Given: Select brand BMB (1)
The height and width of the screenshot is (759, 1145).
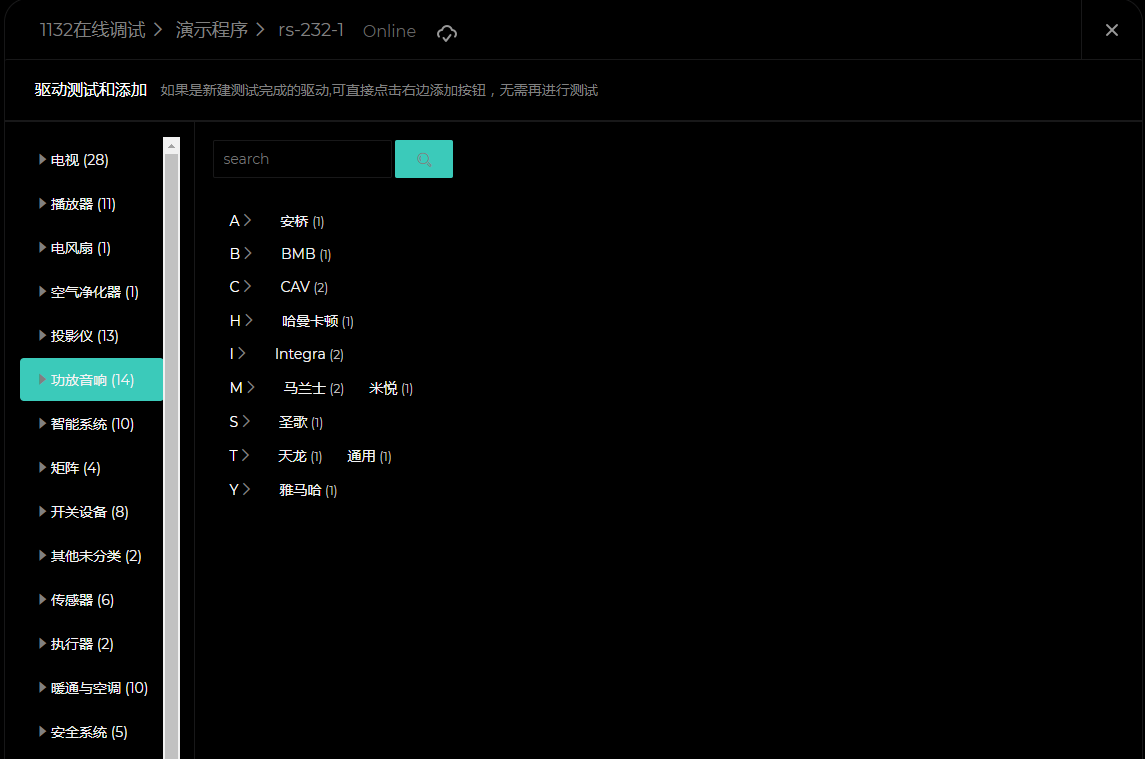Looking at the screenshot, I should click(306, 254).
